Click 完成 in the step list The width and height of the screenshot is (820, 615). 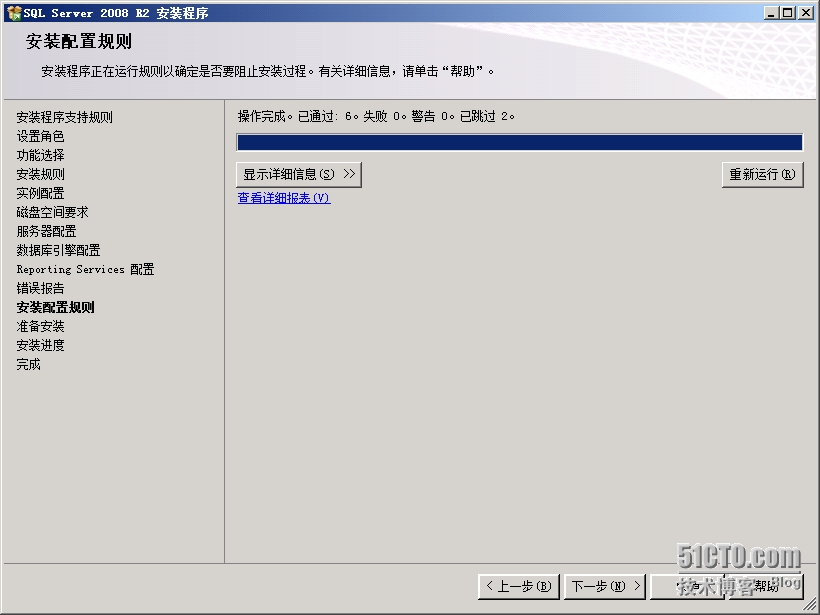pos(28,364)
